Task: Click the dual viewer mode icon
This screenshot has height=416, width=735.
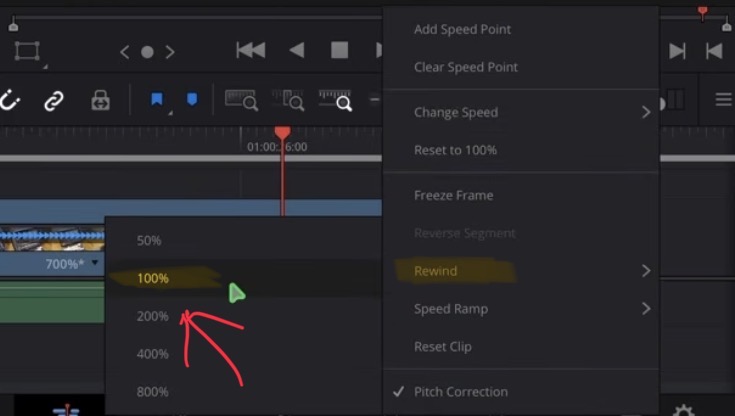Action: (x=673, y=100)
